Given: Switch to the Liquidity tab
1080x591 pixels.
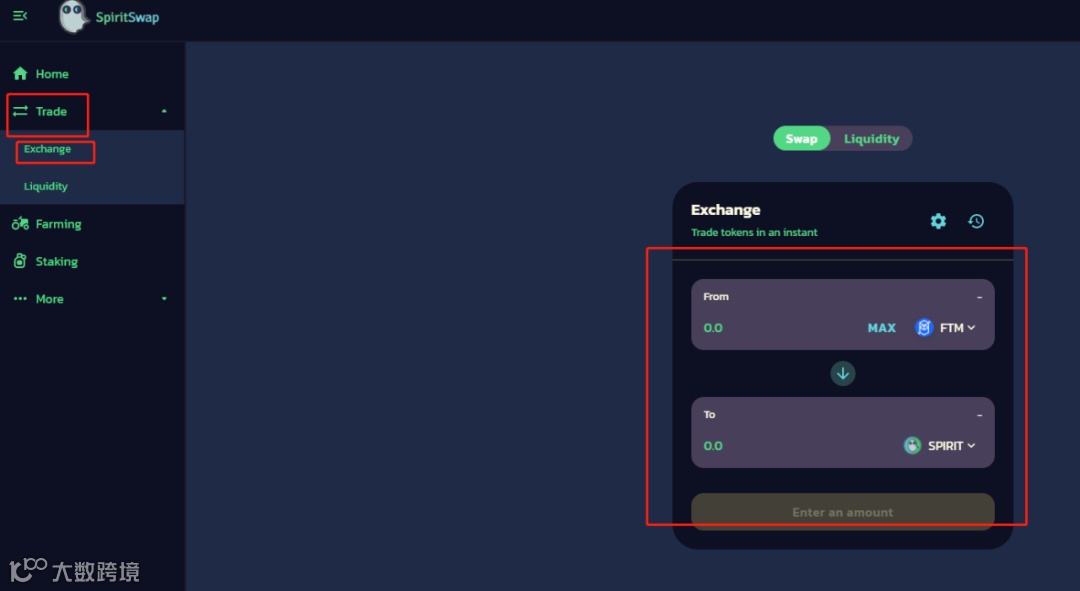Looking at the screenshot, I should 871,138.
